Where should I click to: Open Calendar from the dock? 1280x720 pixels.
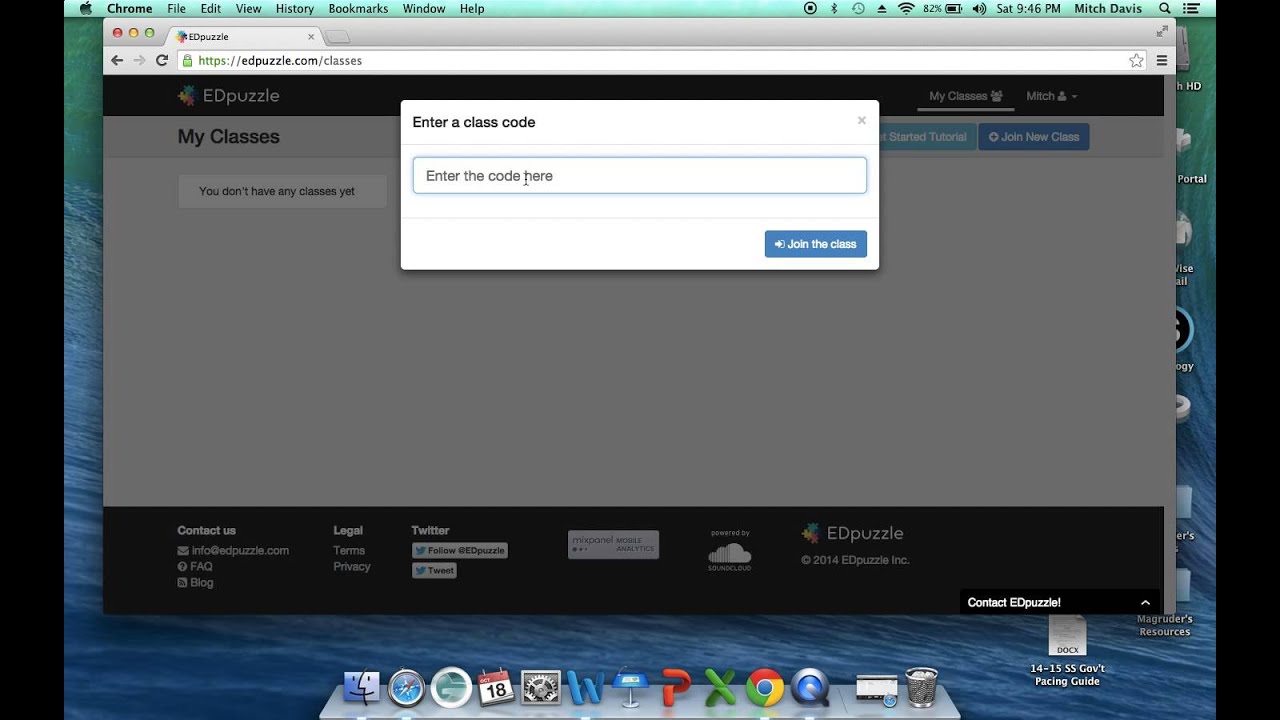pos(496,687)
